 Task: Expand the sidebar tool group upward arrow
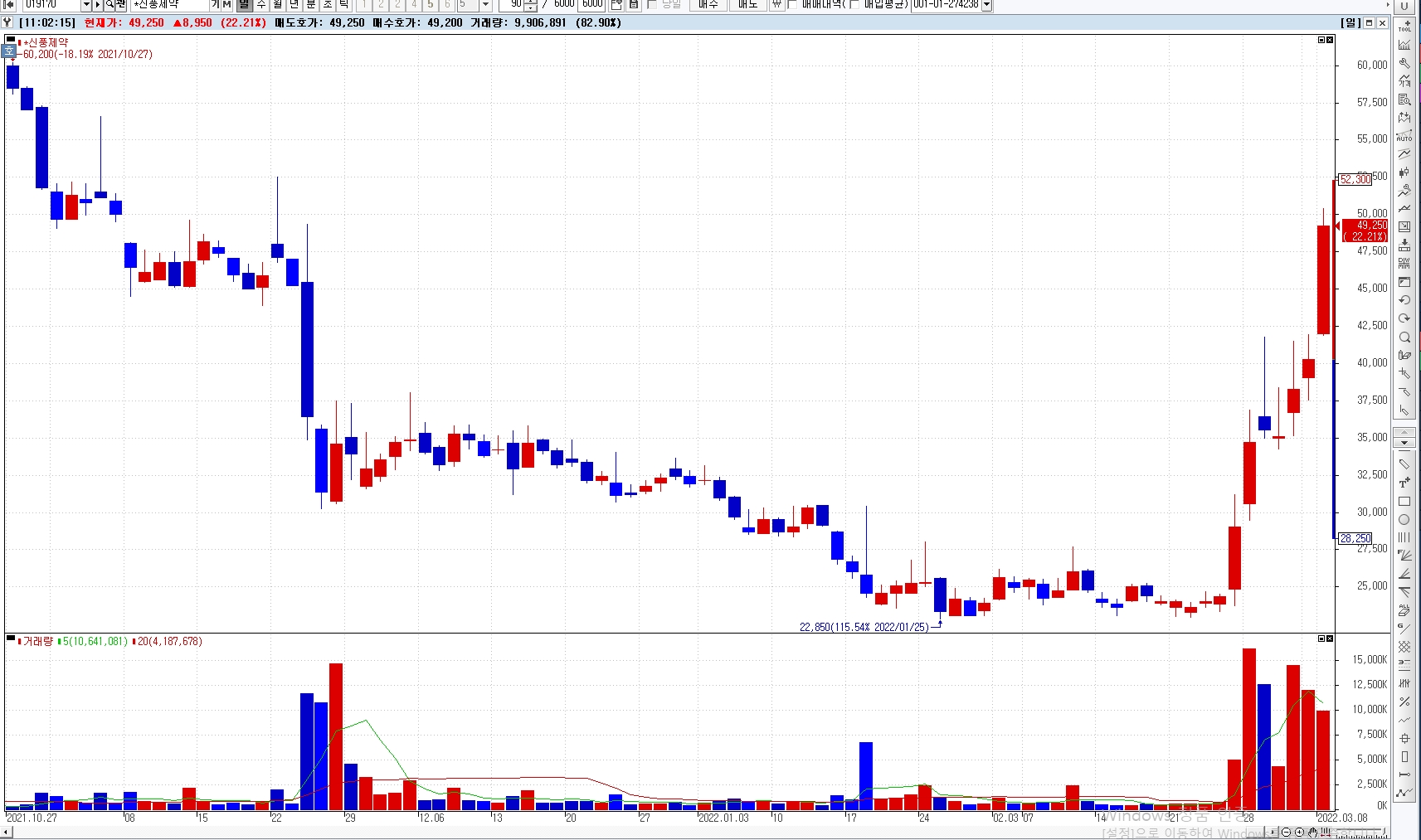pos(1404,432)
